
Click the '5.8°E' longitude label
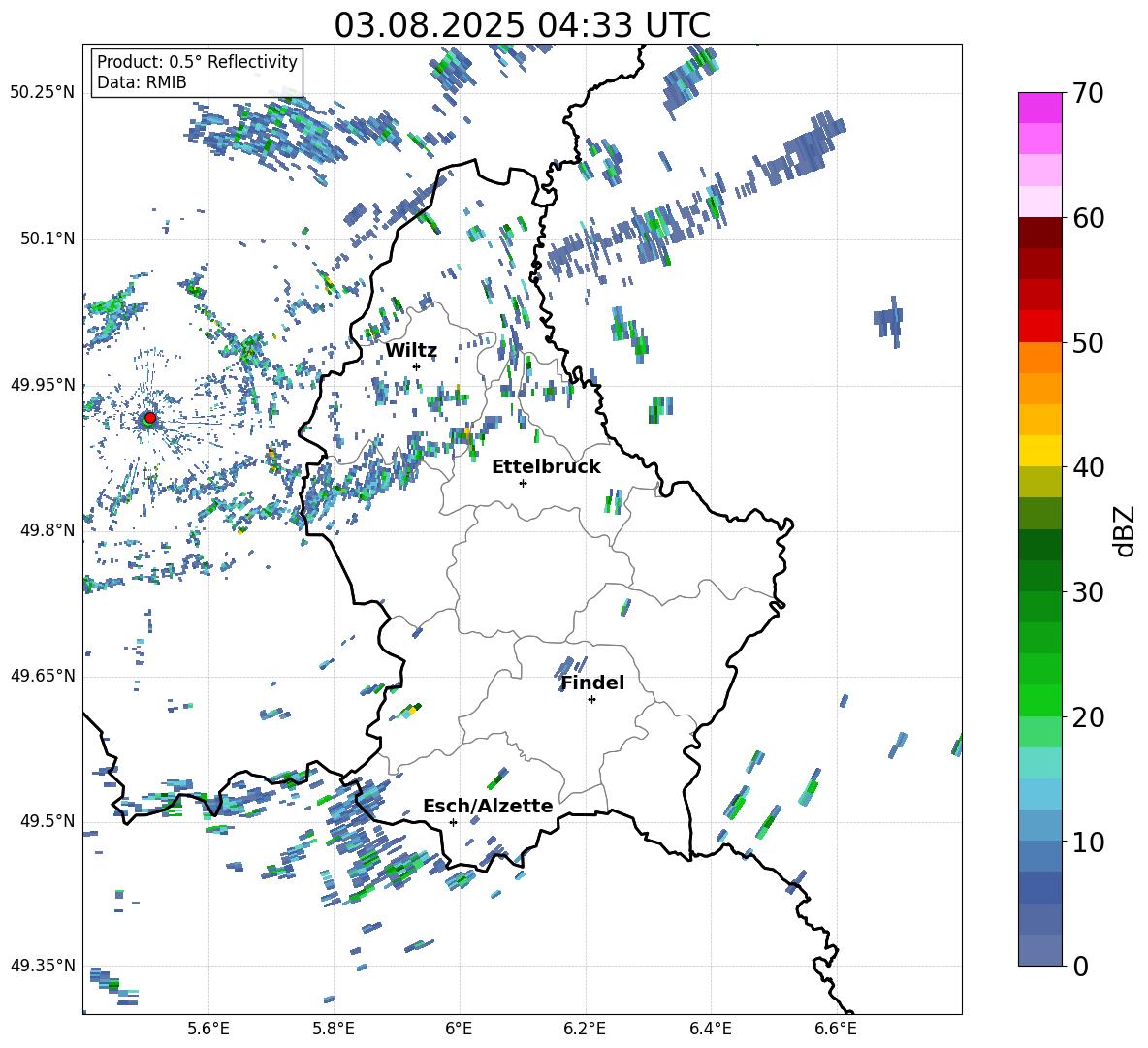(x=334, y=1029)
